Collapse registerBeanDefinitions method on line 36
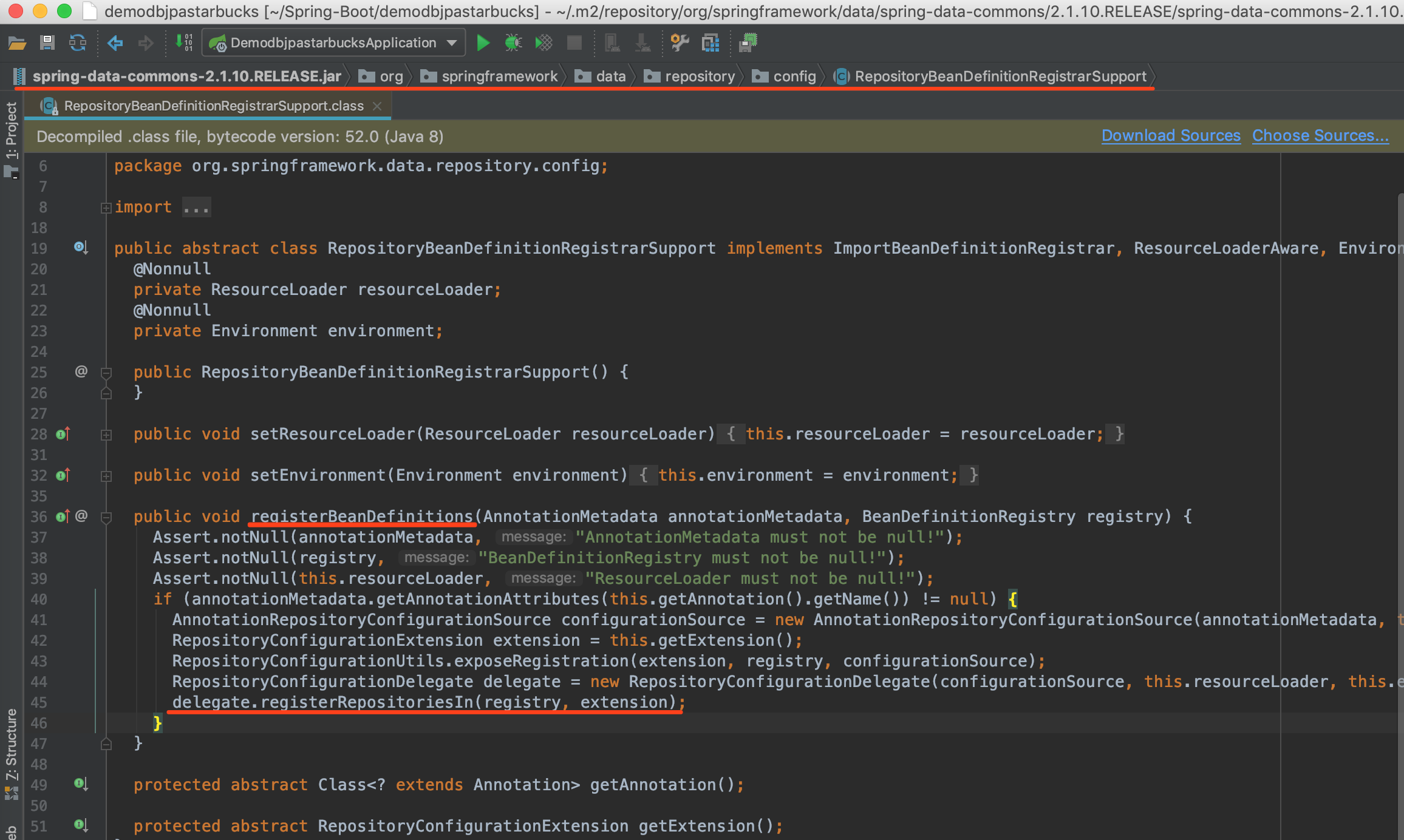1404x840 pixels. pyautogui.click(x=106, y=518)
